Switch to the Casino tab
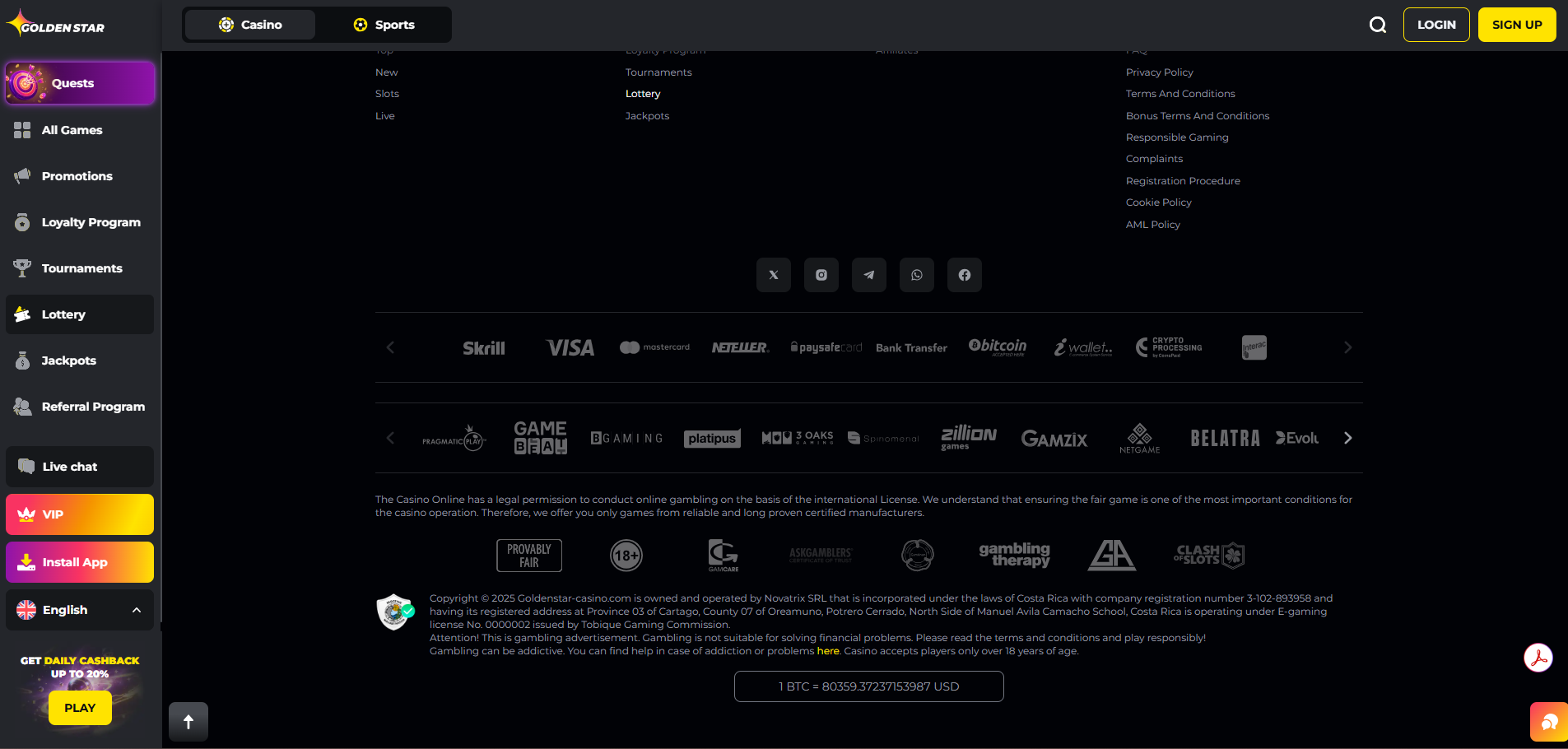Screen dimensions: 1568x749 coord(250,25)
